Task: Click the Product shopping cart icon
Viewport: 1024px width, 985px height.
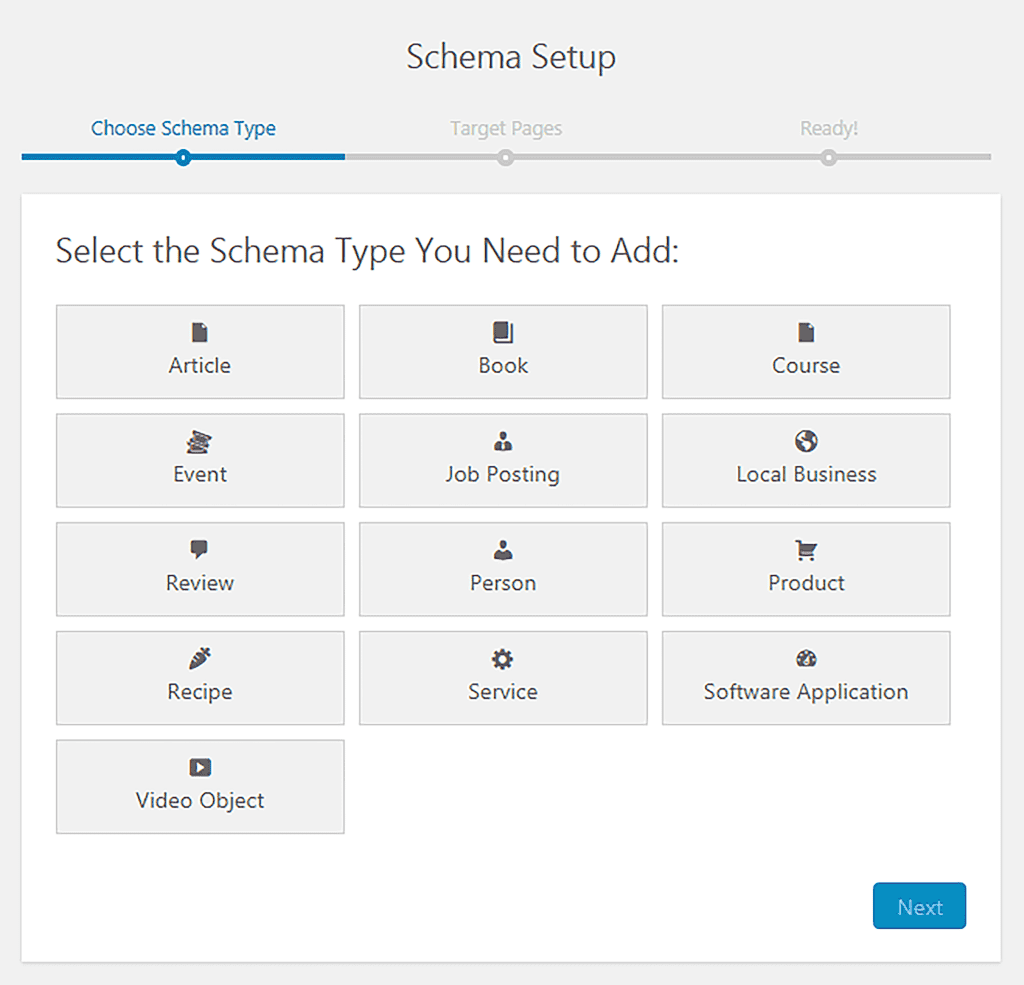Action: click(x=806, y=550)
